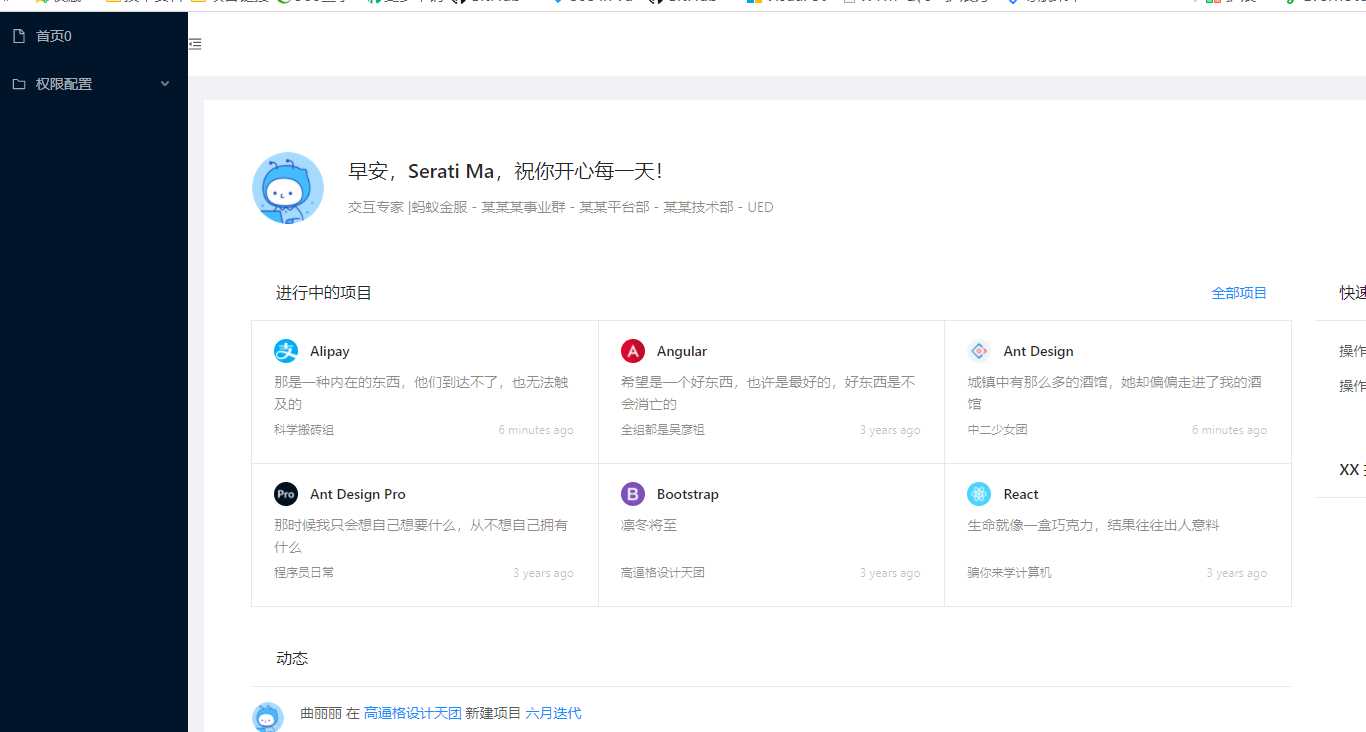Click the Alipay project logo

click(x=286, y=351)
